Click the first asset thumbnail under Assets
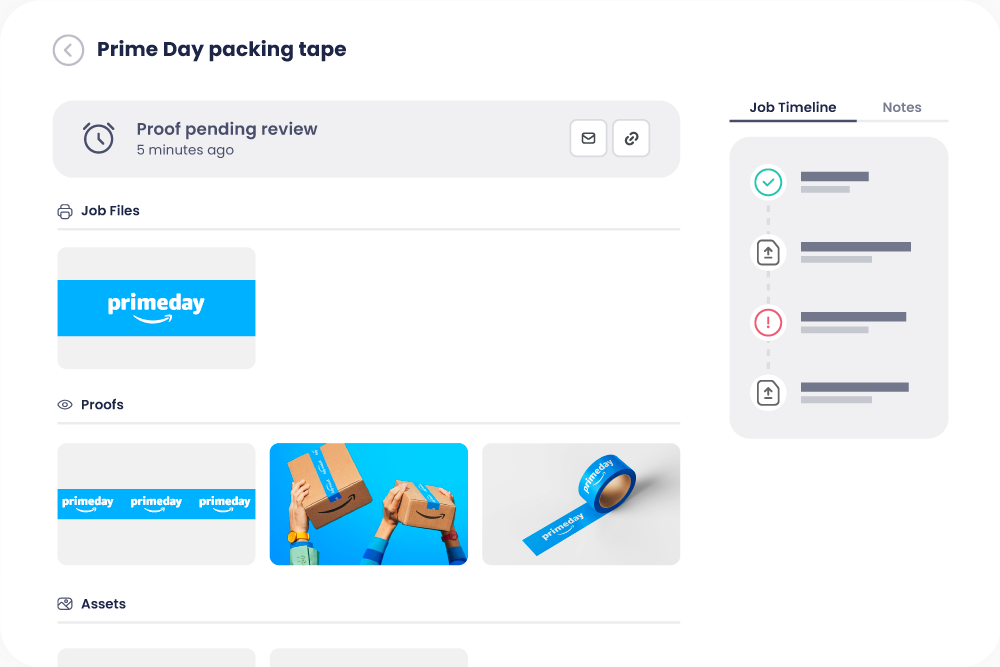The height and width of the screenshot is (667, 1000). 156,660
